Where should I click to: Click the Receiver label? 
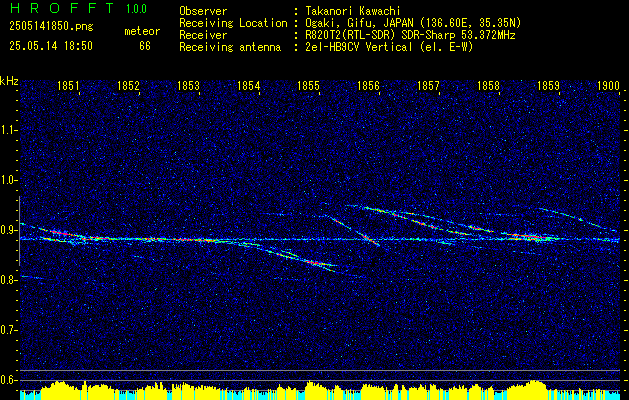pyautogui.click(x=203, y=35)
